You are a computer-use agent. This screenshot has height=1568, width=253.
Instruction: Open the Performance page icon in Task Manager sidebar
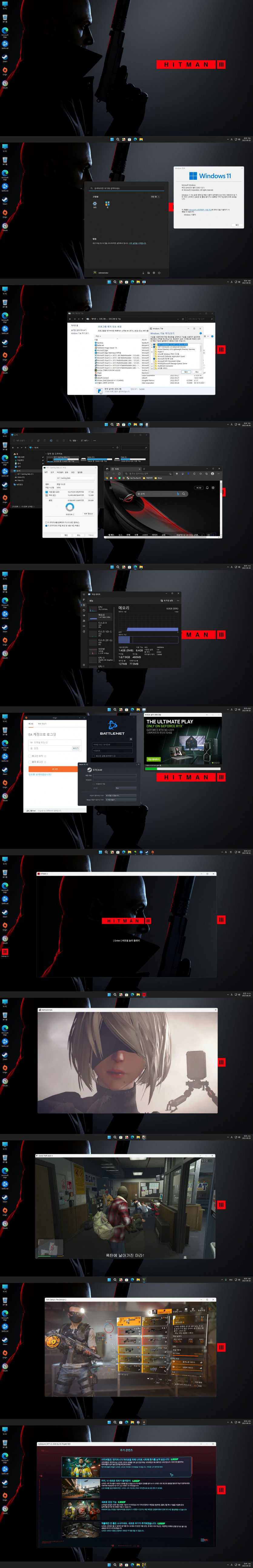(84, 605)
